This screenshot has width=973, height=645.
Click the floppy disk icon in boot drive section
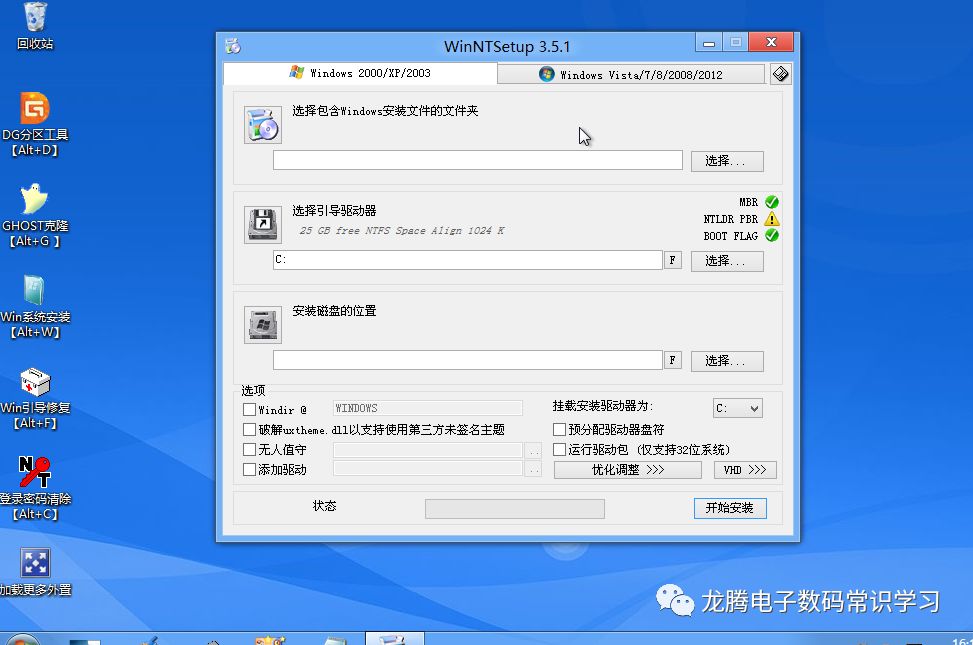(262, 224)
